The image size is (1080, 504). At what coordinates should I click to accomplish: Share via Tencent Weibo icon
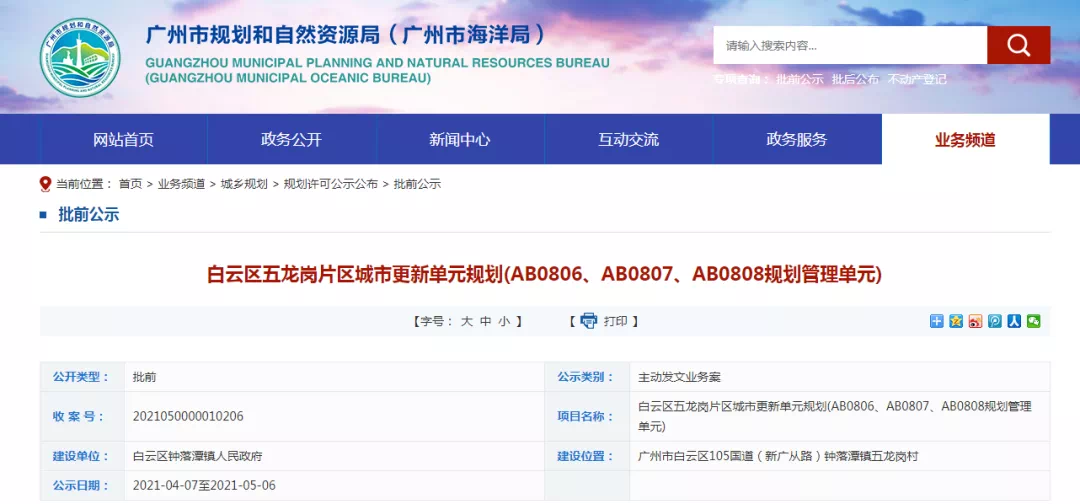point(995,321)
